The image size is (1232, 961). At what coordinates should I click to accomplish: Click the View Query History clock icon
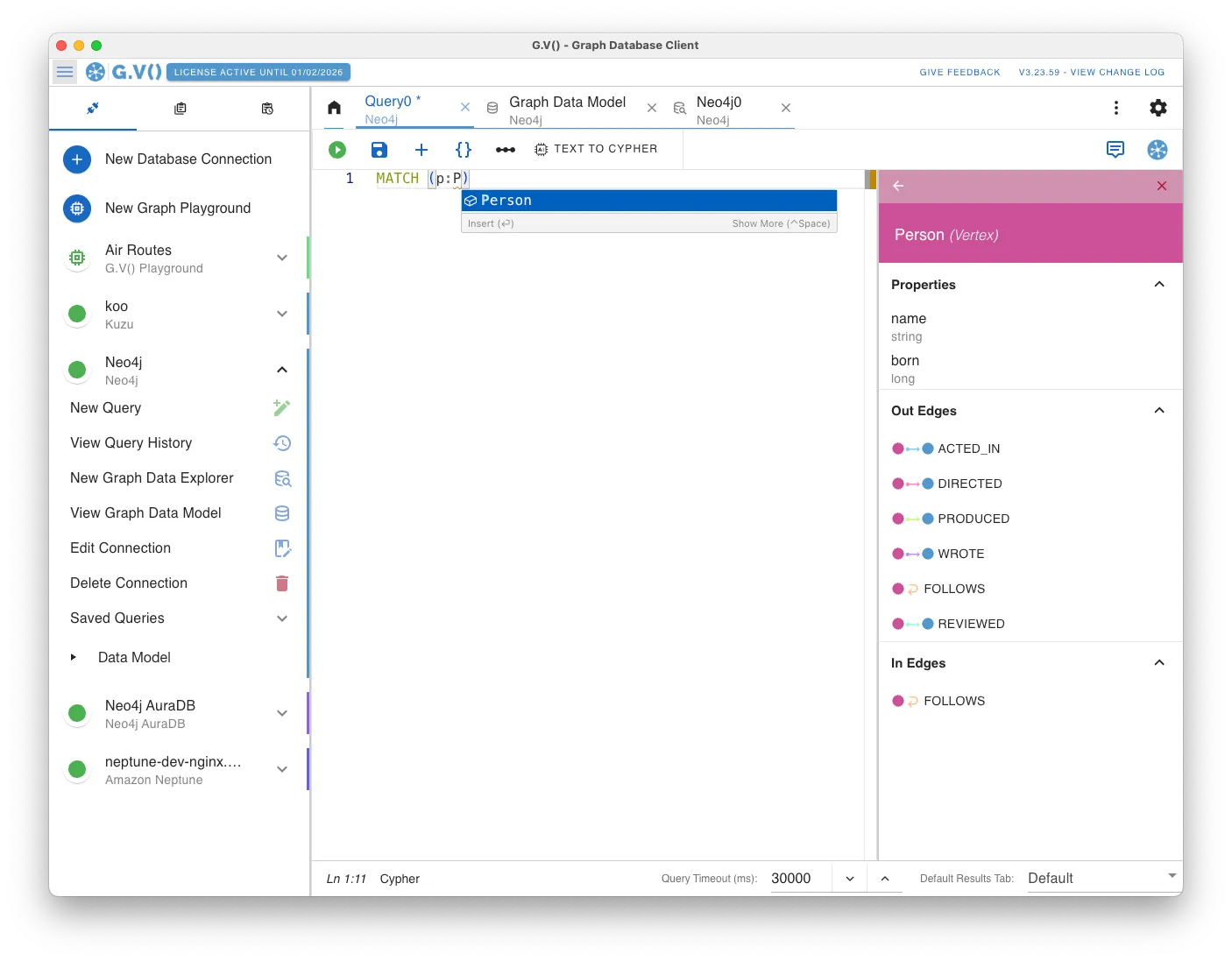282,443
